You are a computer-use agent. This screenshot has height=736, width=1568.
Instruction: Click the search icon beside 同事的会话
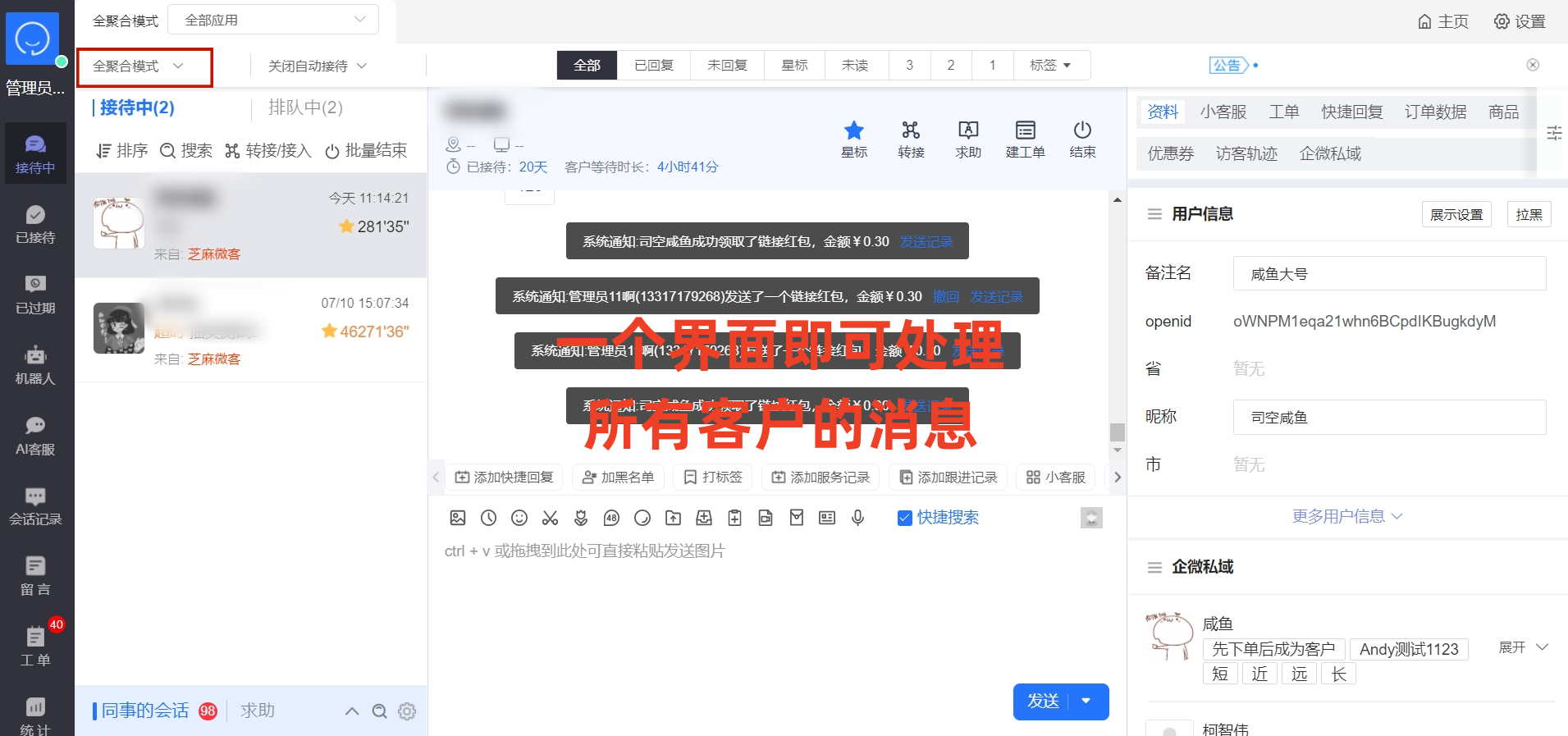coord(379,711)
